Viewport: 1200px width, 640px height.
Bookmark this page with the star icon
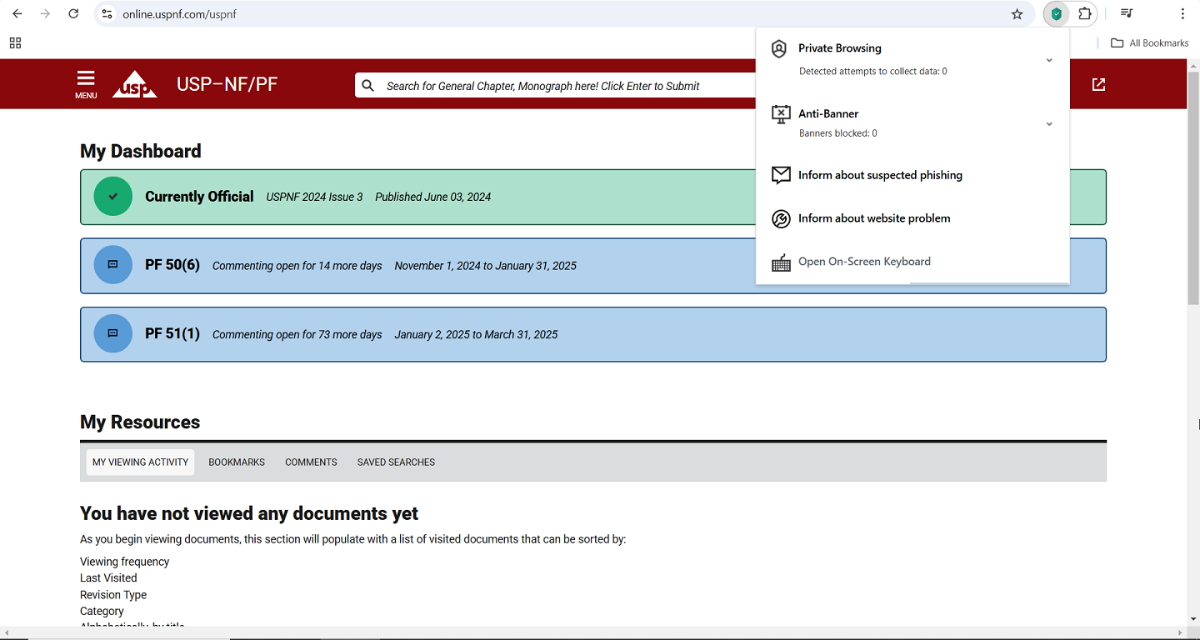[1017, 14]
